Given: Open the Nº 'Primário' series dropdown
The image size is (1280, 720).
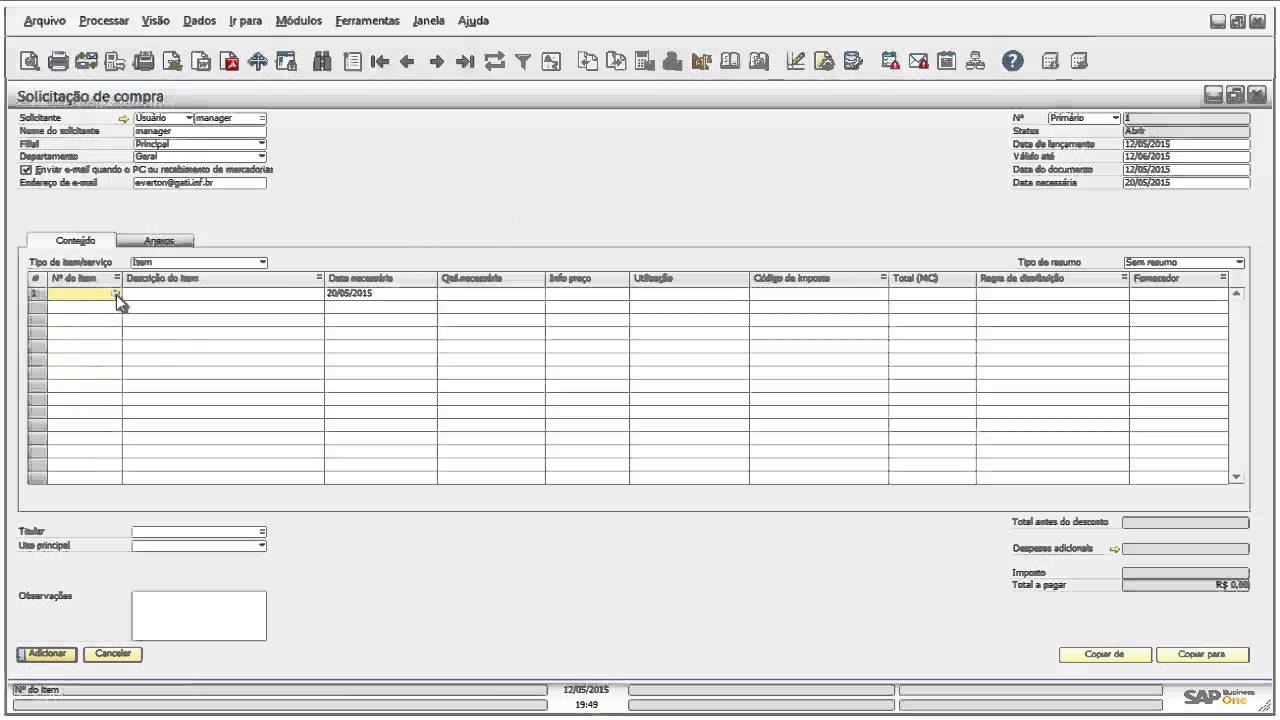Looking at the screenshot, I should tap(1116, 118).
